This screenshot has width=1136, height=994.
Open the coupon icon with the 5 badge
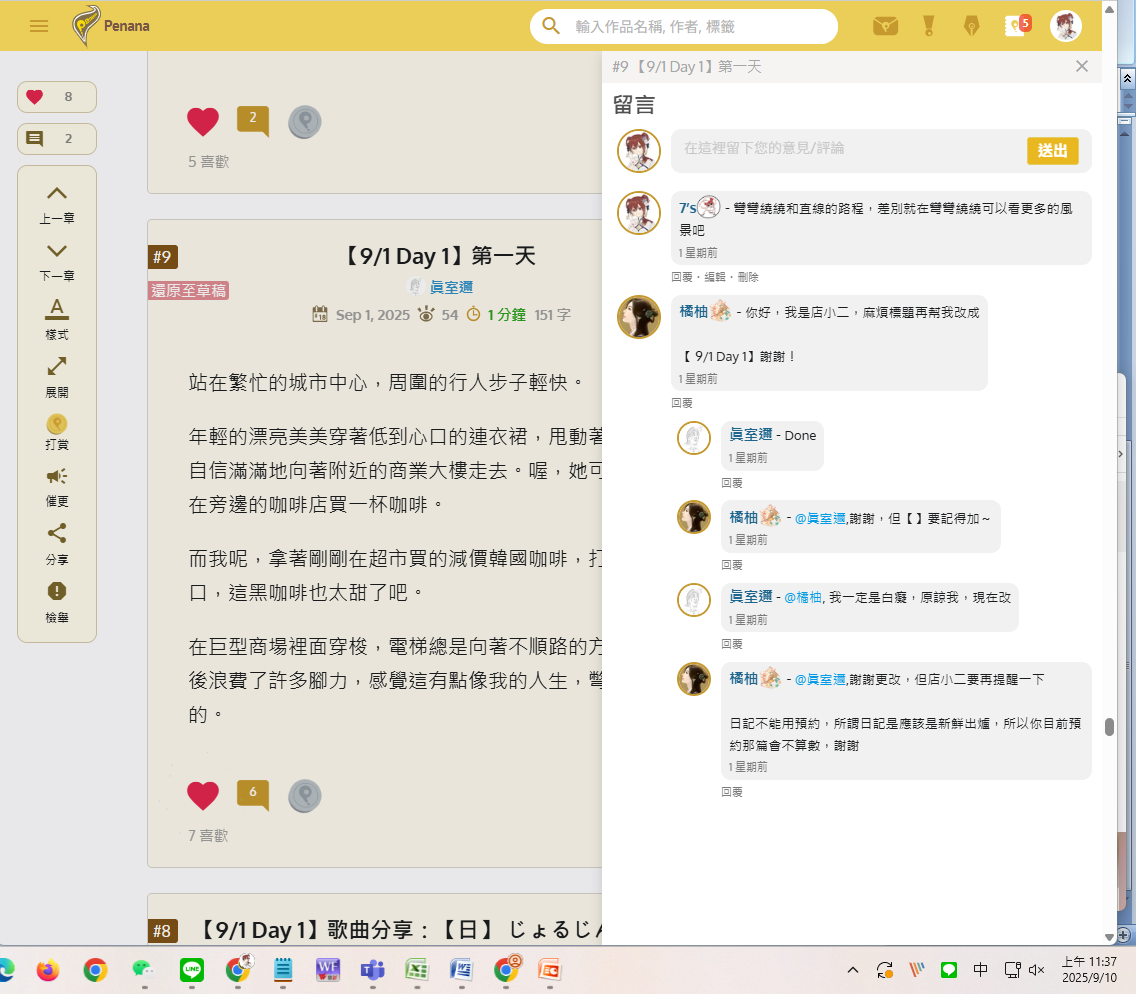1017,26
